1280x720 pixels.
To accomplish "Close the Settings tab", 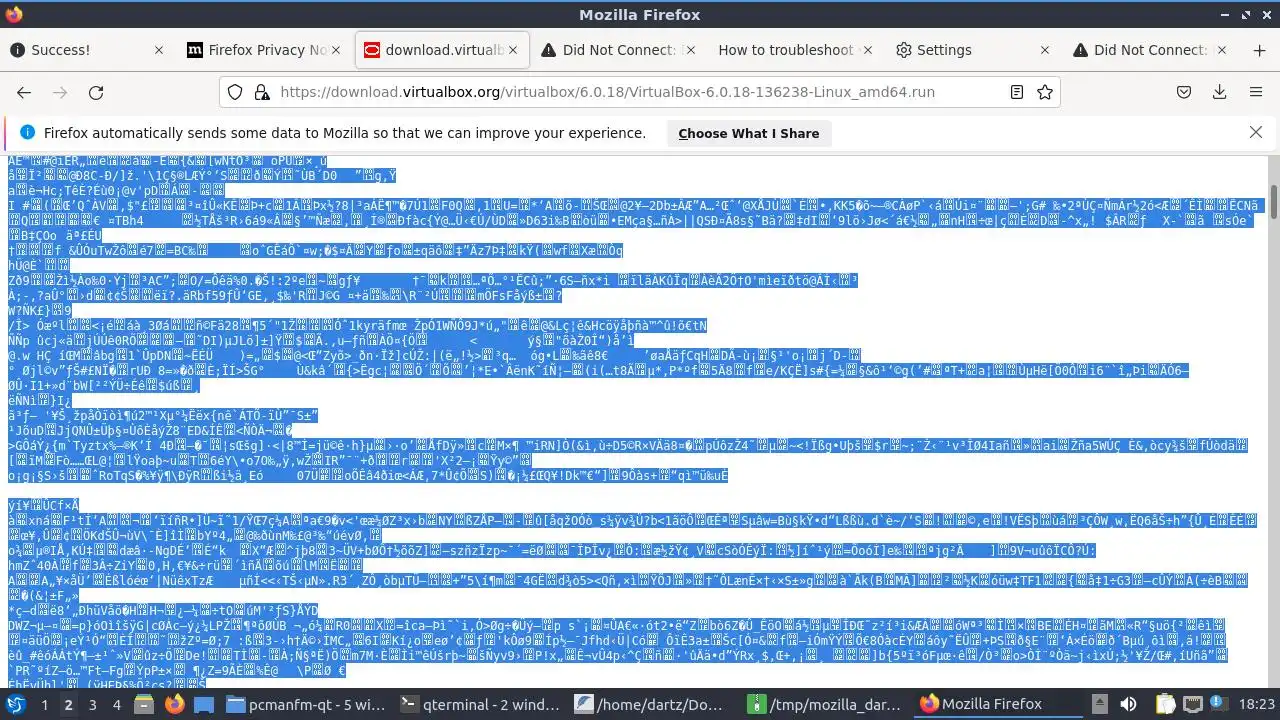I will tap(1045, 50).
